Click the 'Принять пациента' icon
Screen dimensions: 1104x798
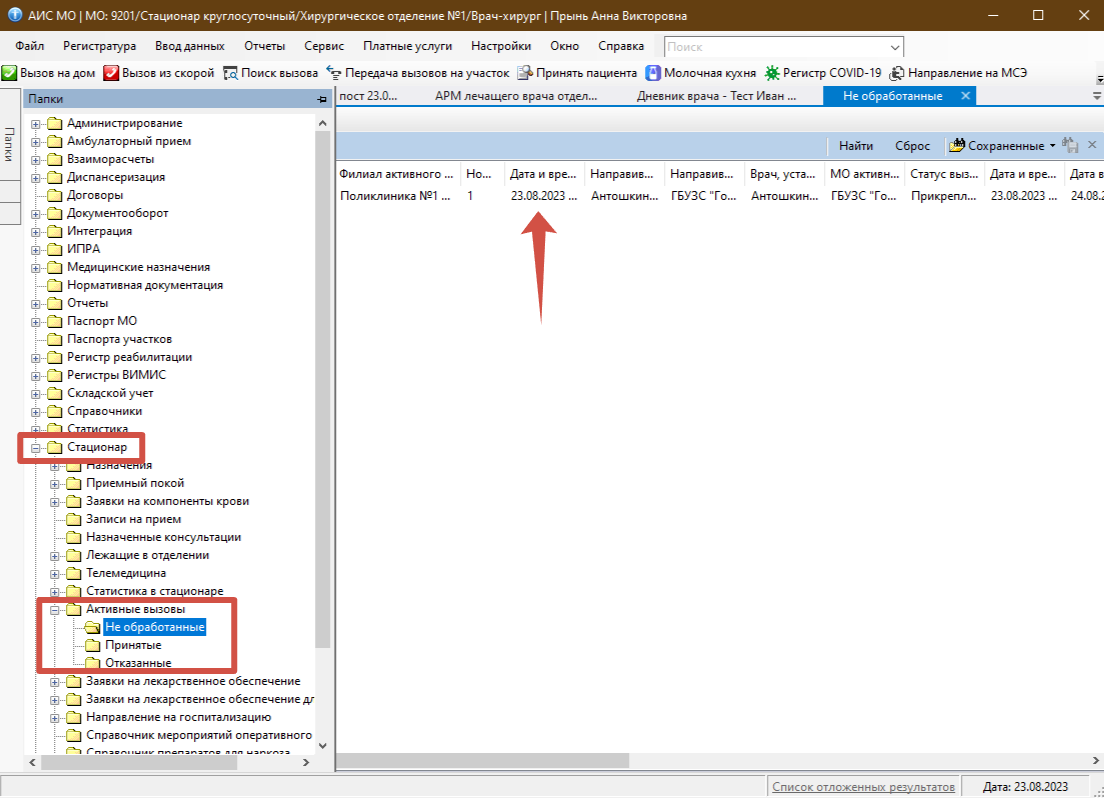point(525,73)
